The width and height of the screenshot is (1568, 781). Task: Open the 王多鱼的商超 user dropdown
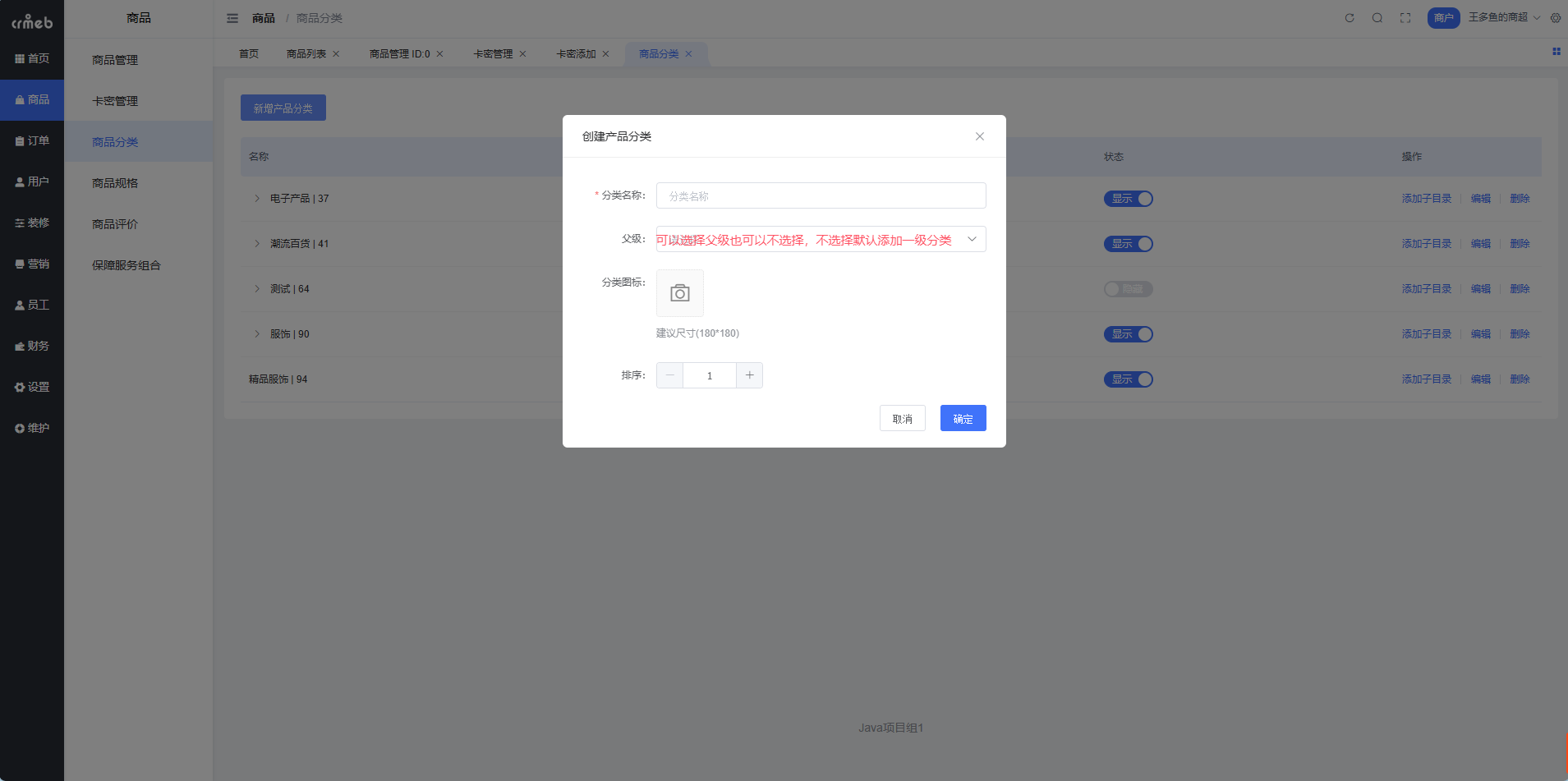coord(1503,17)
